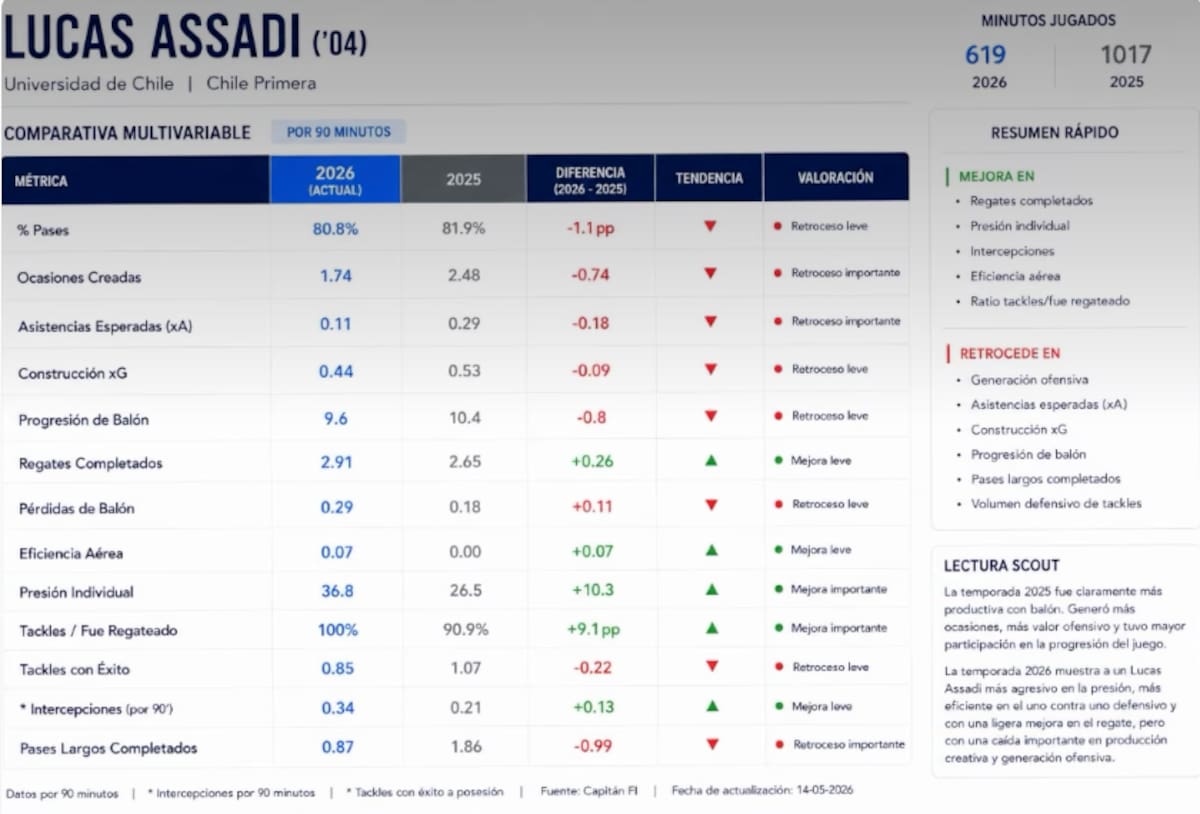Click the green up arrow for Intercepciones row
The image size is (1200, 814).
click(711, 706)
